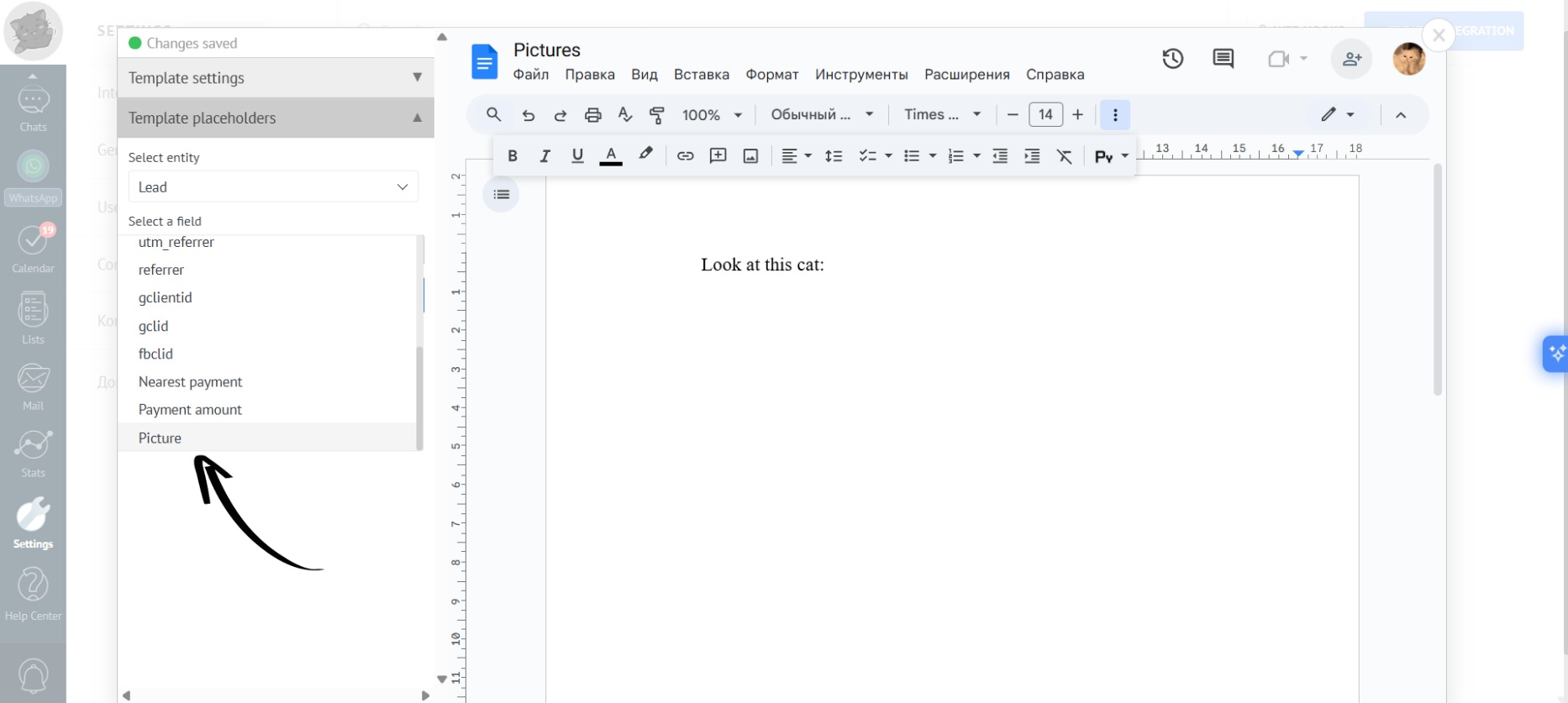
Task: Open the text color picker
Action: [x=611, y=156]
